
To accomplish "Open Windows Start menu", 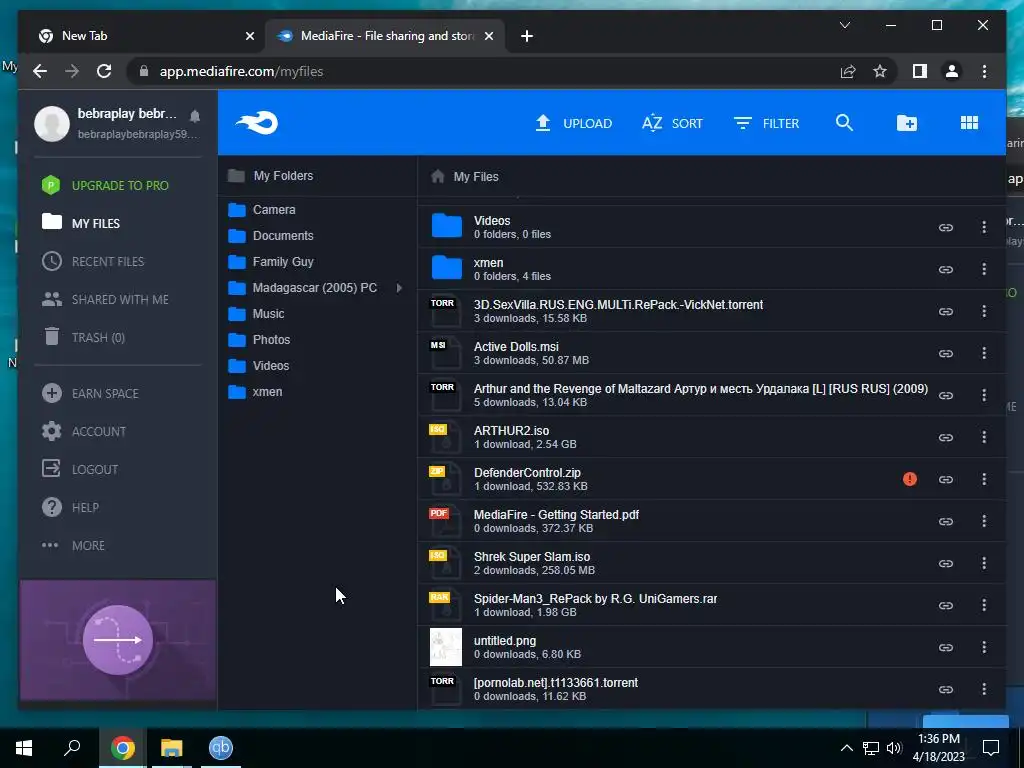I will (x=24, y=748).
